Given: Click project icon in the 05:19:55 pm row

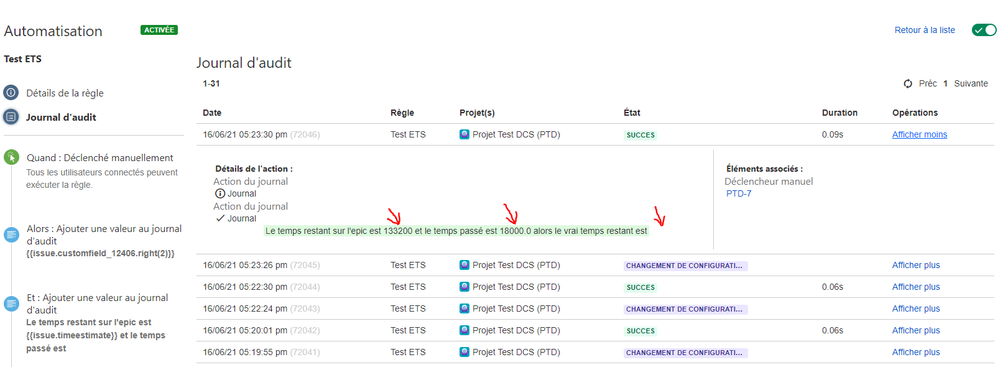Looking at the screenshot, I should pos(464,352).
